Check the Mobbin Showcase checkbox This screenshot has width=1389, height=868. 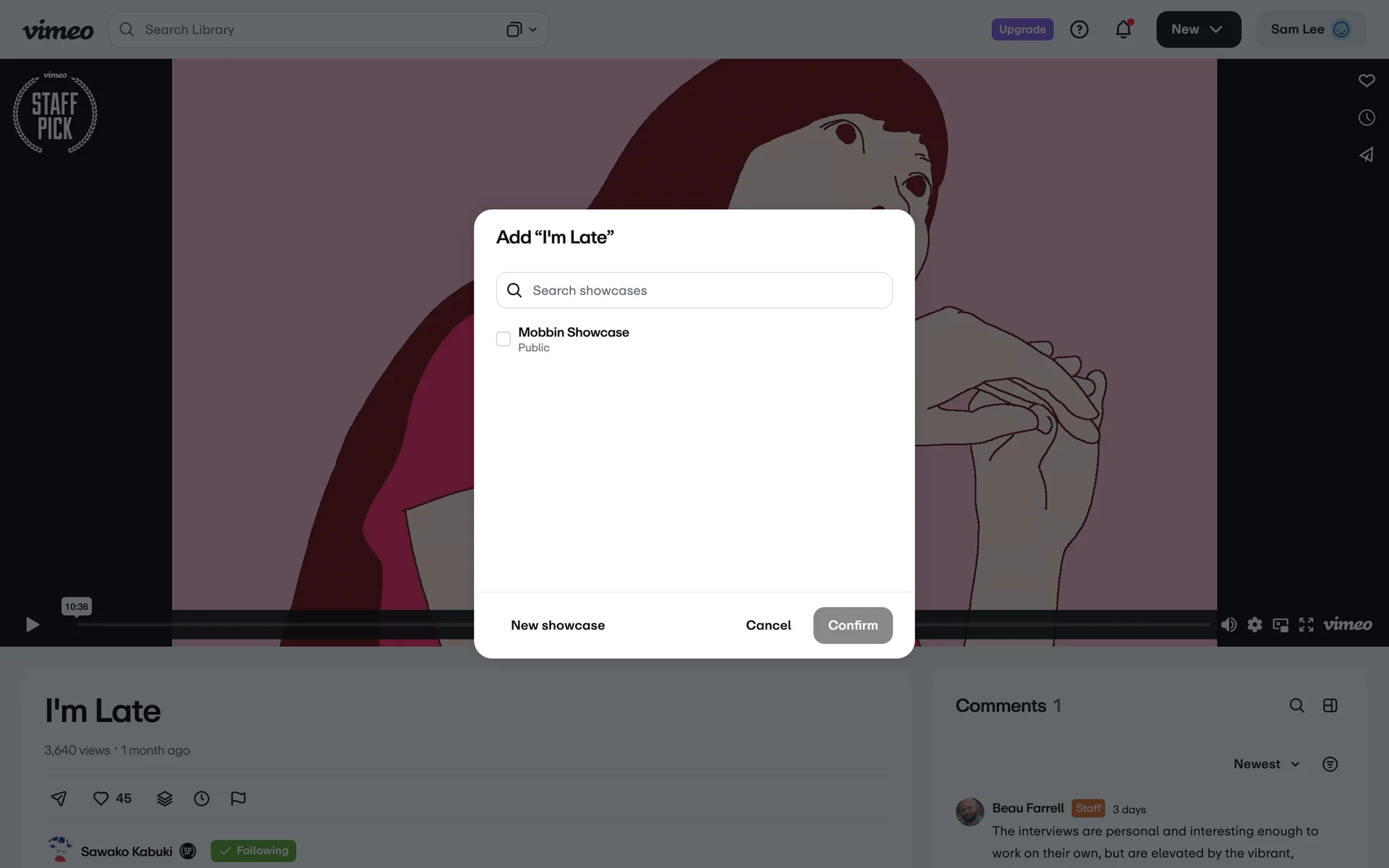504,339
